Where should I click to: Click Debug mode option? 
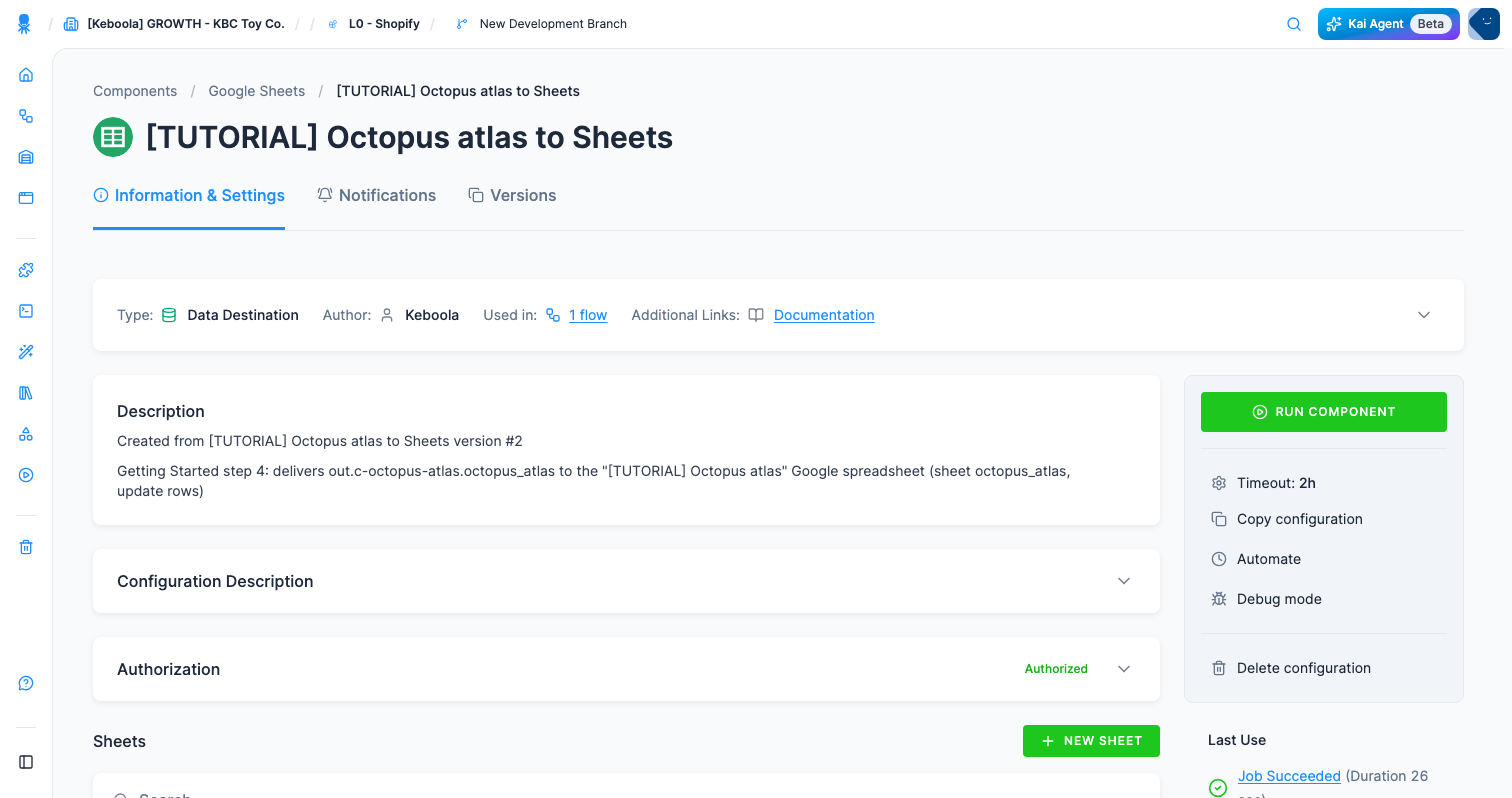click(x=1279, y=599)
